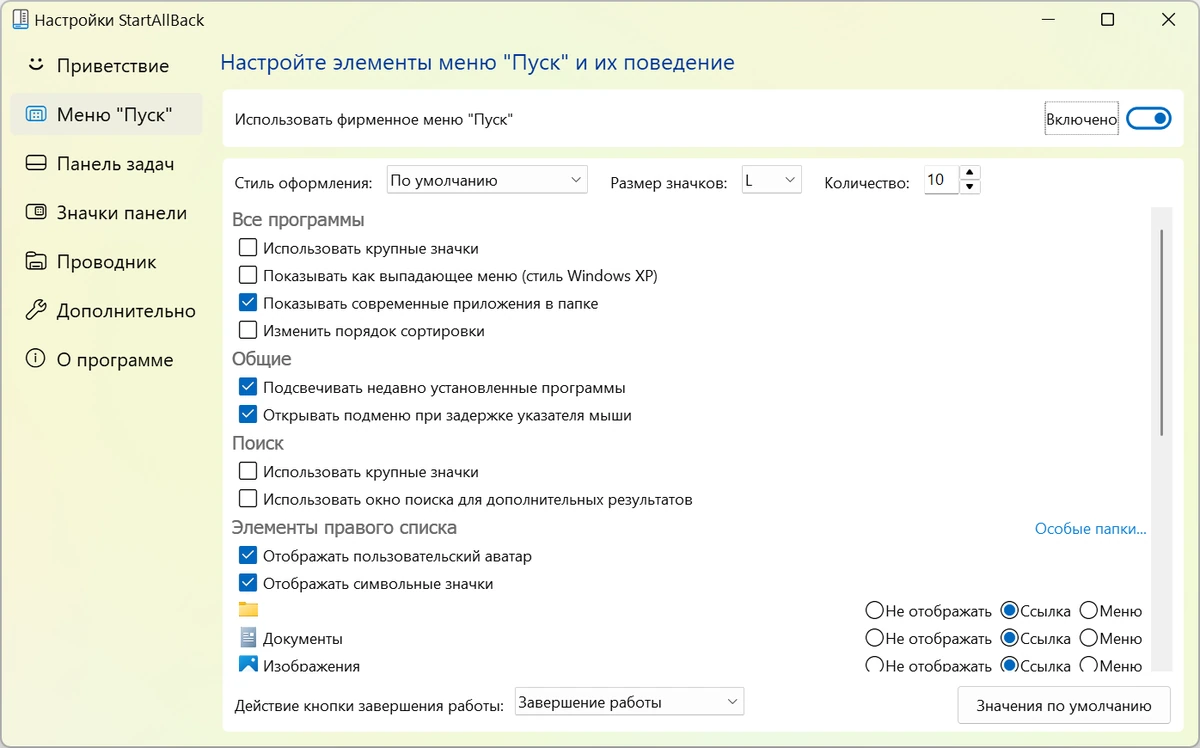
Task: Click the wrench icon beside Дополнительно
Action: coord(36,310)
